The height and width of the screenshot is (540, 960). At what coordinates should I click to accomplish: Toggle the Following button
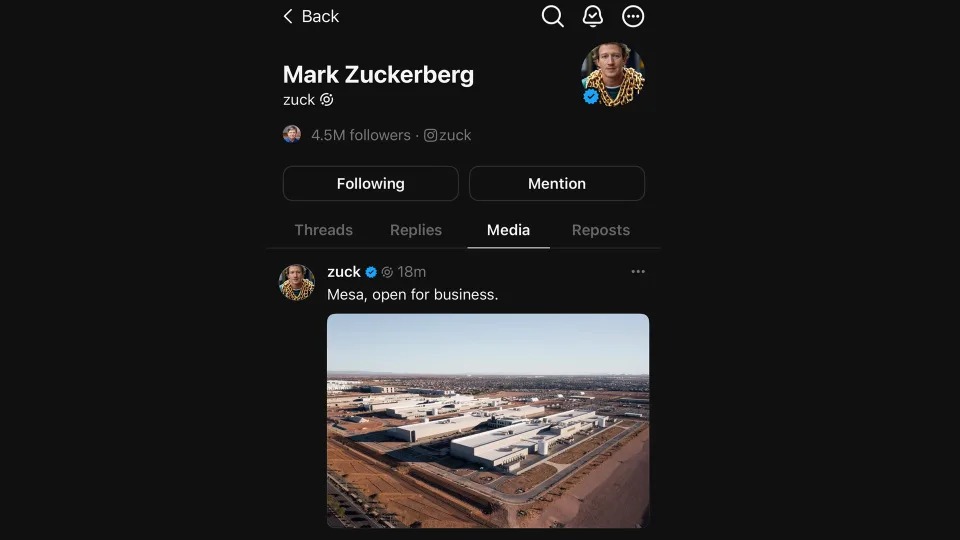point(370,184)
